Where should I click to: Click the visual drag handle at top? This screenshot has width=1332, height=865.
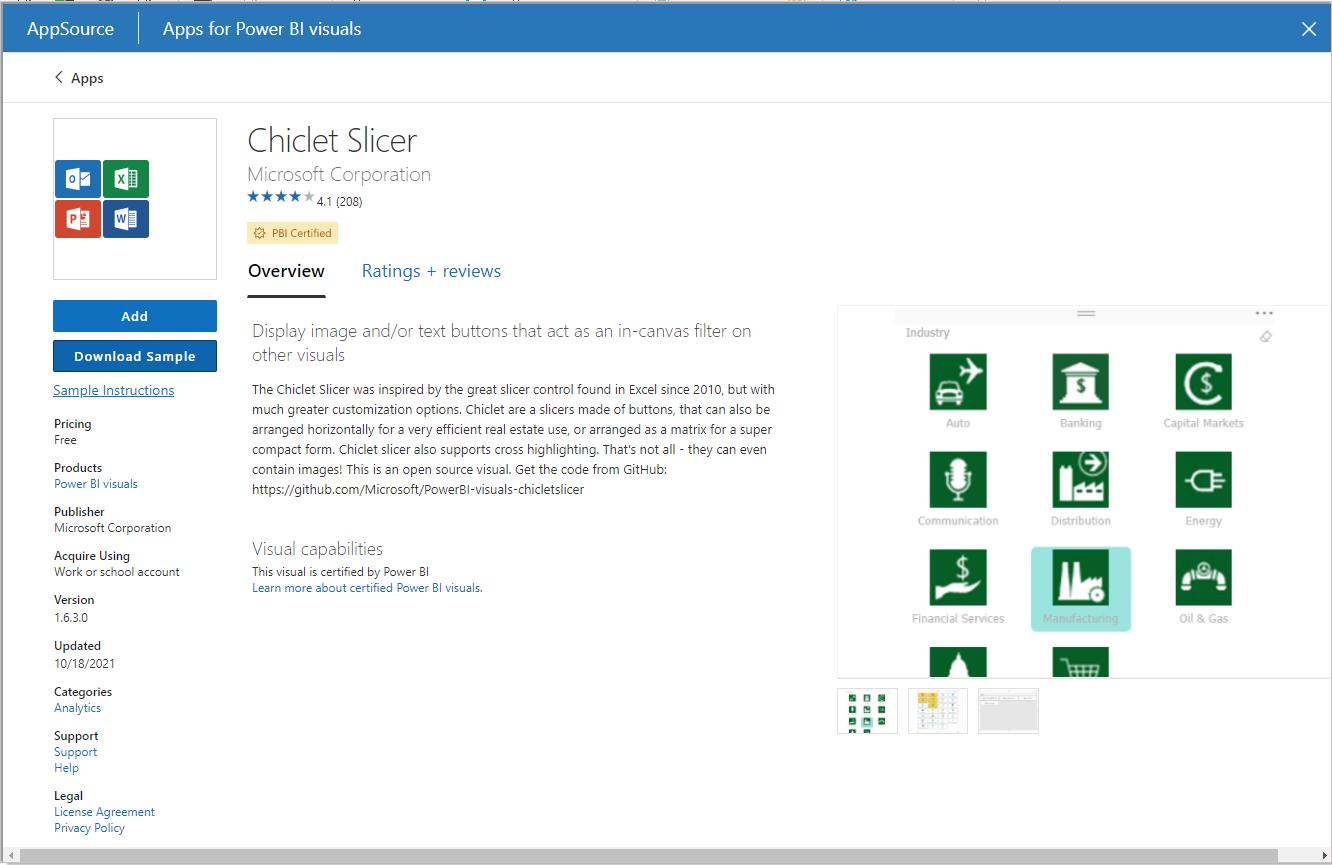pos(1086,314)
